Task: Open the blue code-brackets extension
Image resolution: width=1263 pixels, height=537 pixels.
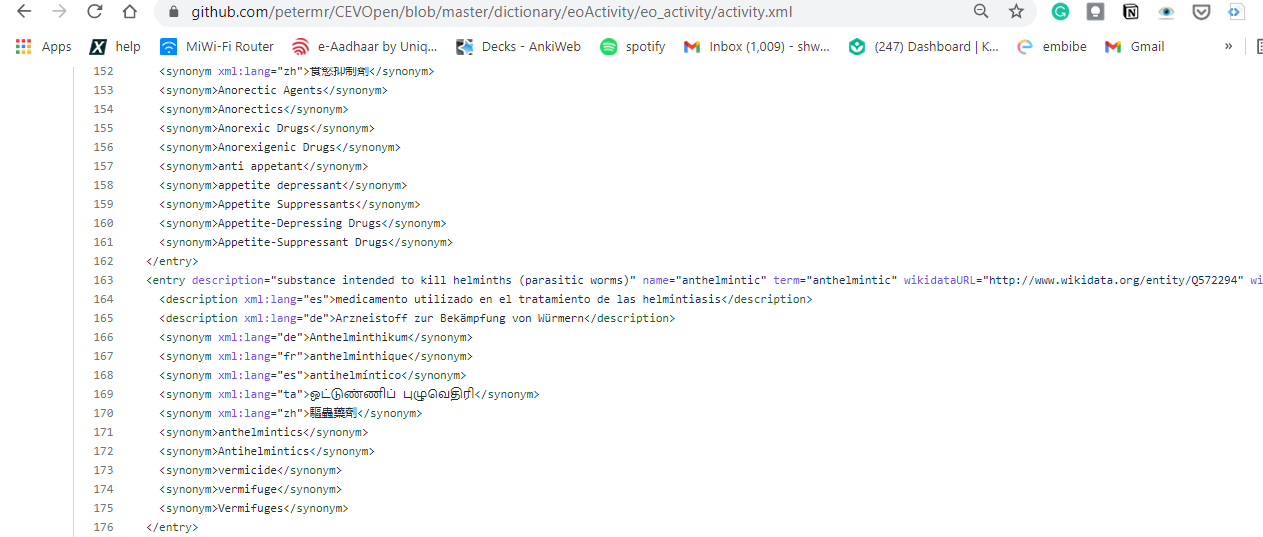Action: tap(1236, 12)
